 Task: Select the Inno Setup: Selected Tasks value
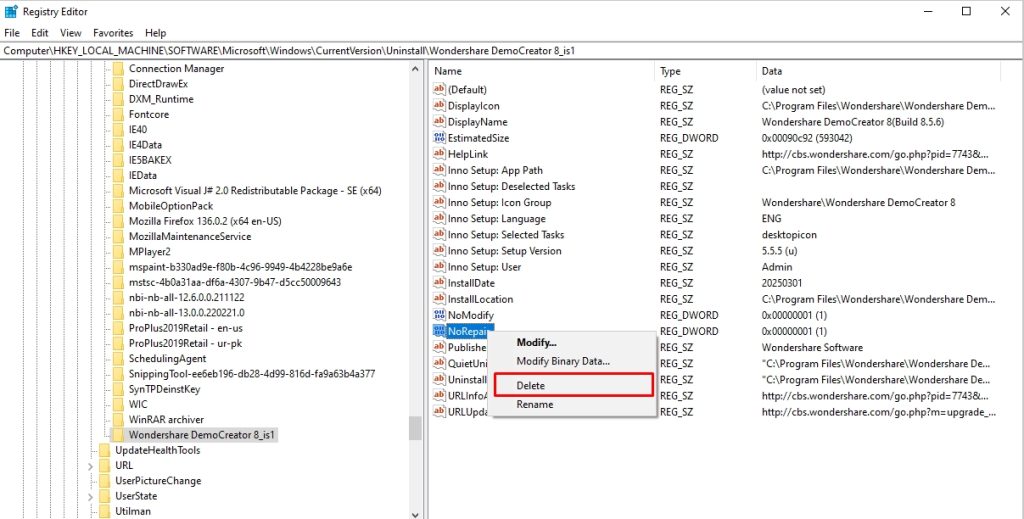(x=506, y=234)
